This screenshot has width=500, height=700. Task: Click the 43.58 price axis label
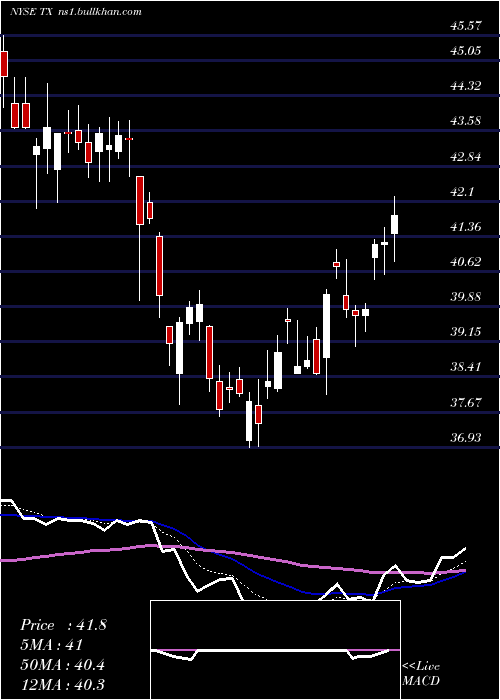[x=466, y=121]
